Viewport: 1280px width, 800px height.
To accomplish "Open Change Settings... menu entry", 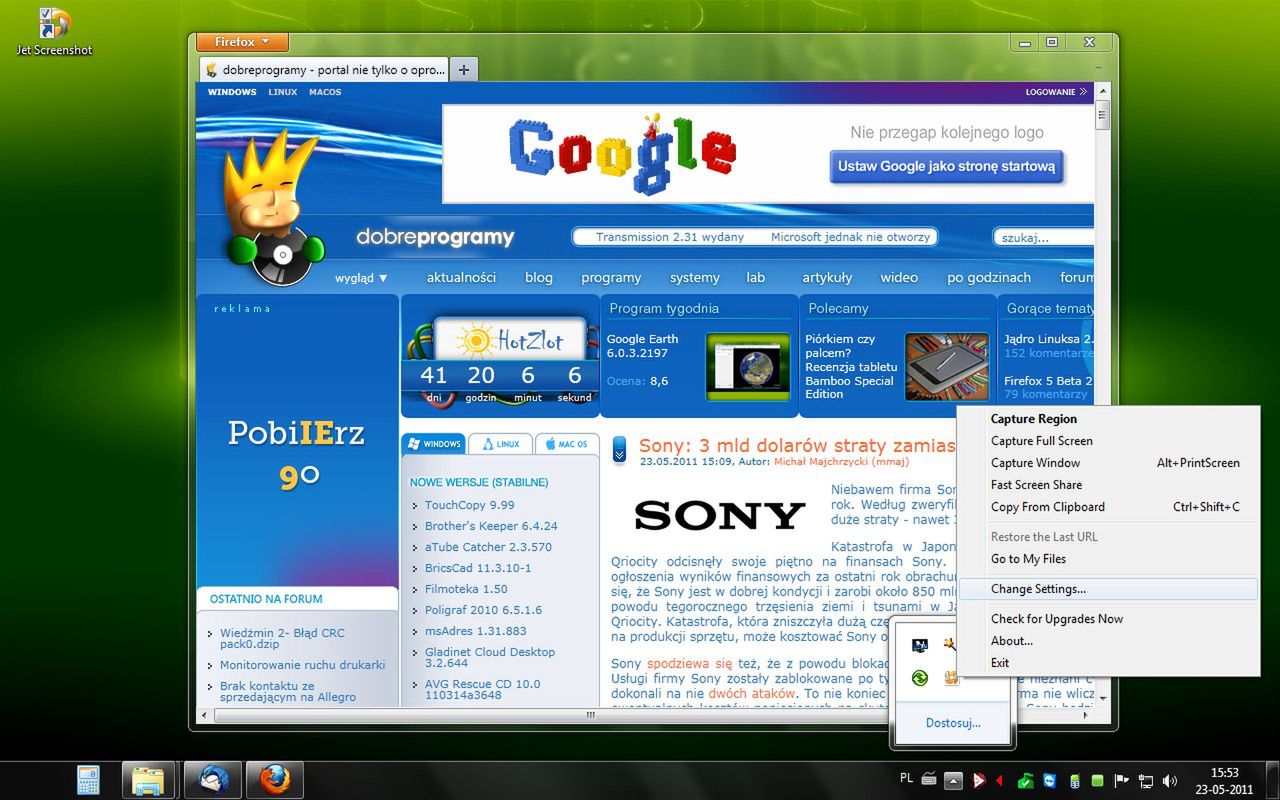I will click(x=1108, y=589).
